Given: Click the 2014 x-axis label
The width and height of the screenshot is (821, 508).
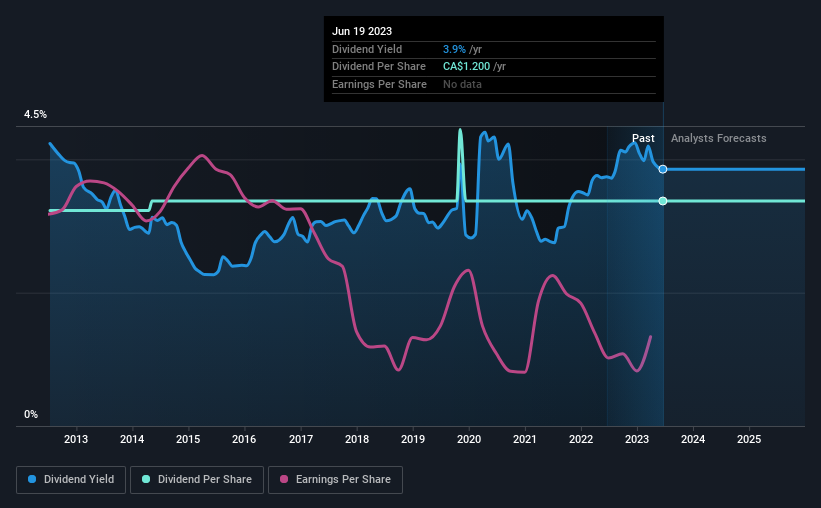Looking at the screenshot, I should pyautogui.click(x=132, y=439).
